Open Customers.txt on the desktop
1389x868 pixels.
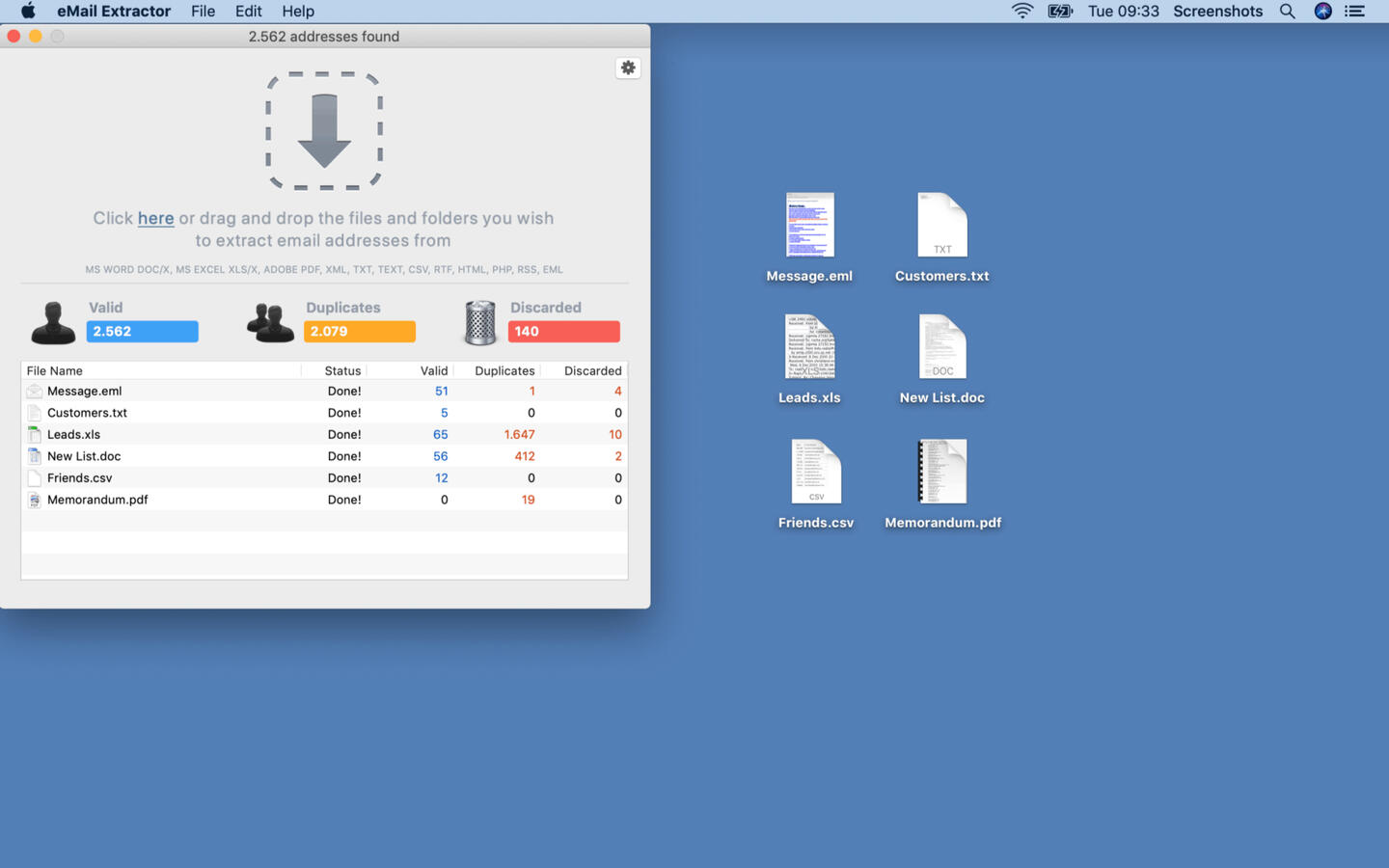[941, 224]
